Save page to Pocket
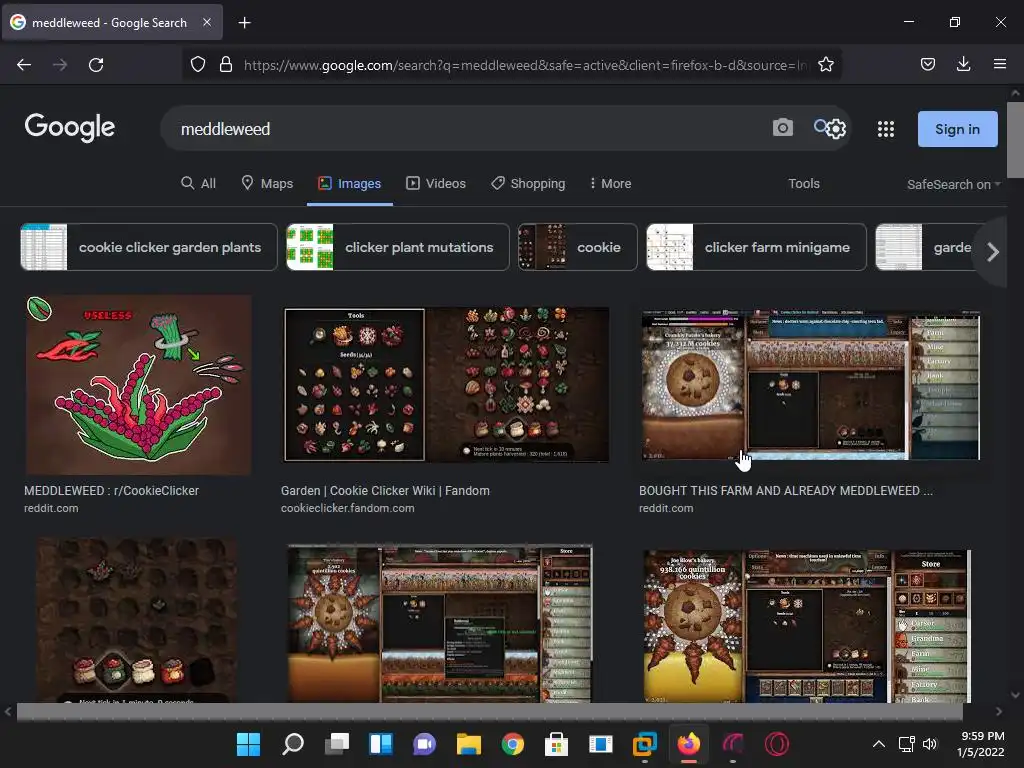This screenshot has width=1024, height=768. coord(927,64)
